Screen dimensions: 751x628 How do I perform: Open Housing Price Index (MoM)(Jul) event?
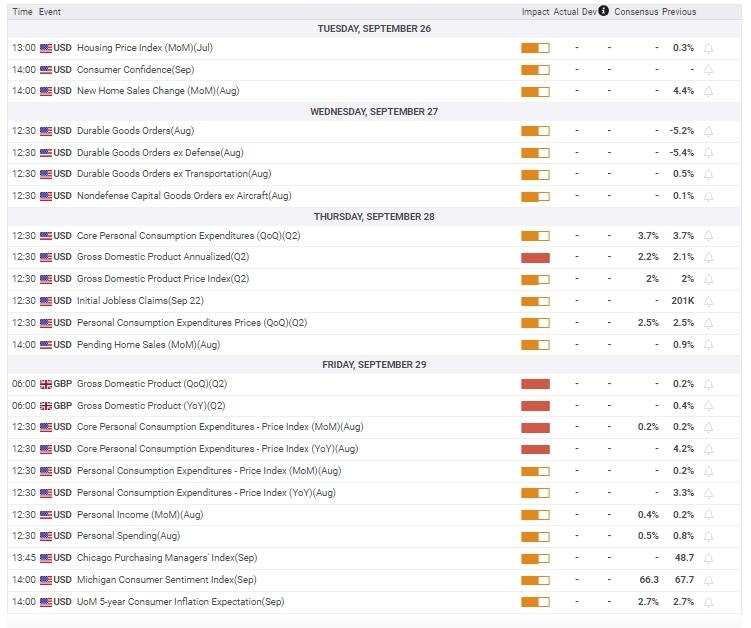coord(145,48)
